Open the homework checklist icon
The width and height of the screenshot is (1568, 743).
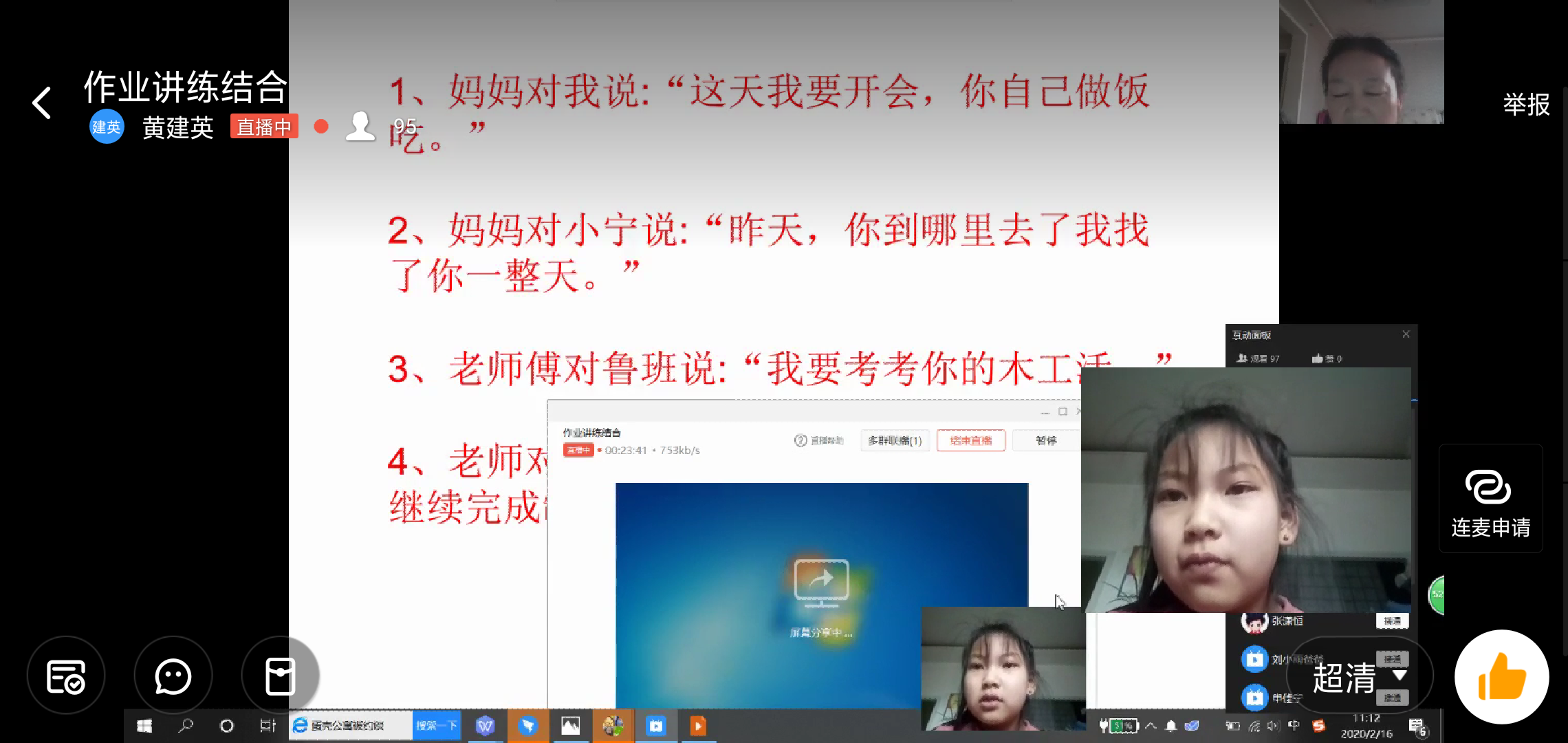66,676
